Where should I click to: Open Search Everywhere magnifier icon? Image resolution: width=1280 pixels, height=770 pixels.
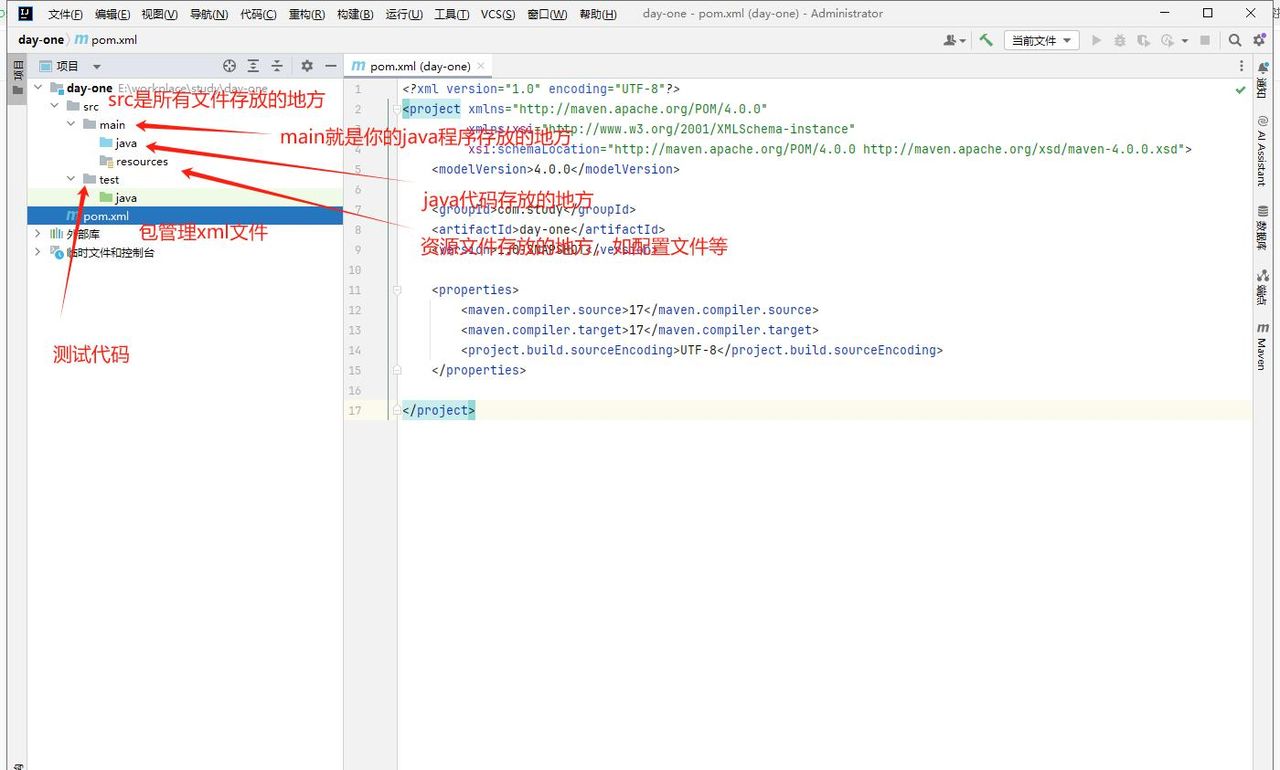pos(1235,40)
